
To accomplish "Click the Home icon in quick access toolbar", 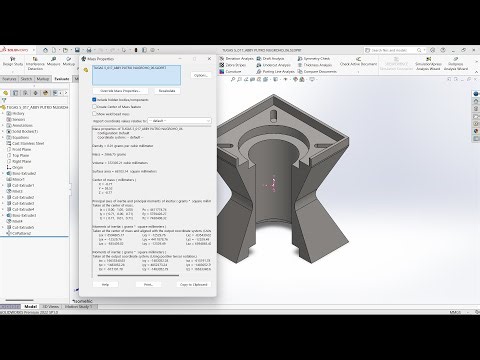I will click(45, 50).
